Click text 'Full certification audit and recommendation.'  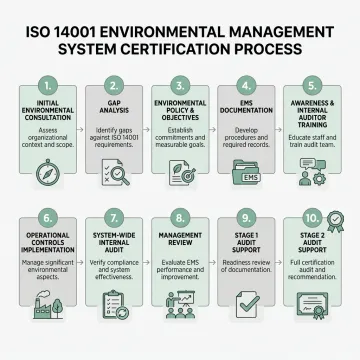click(x=312, y=270)
